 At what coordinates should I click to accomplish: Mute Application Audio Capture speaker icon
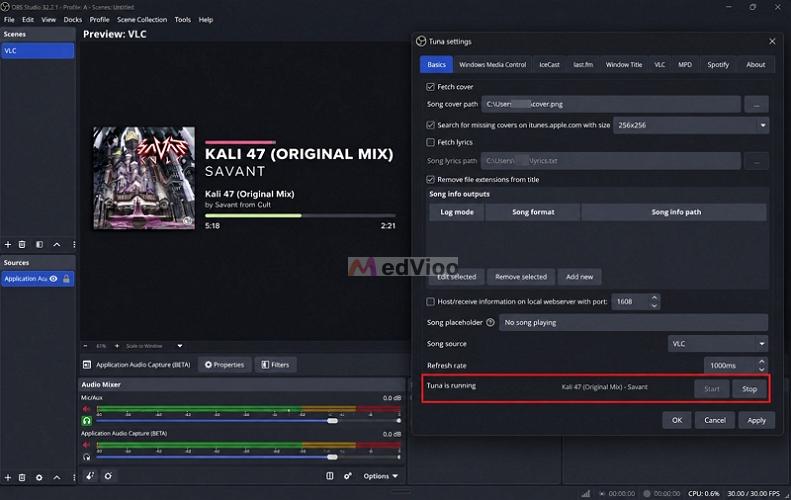(x=86, y=445)
